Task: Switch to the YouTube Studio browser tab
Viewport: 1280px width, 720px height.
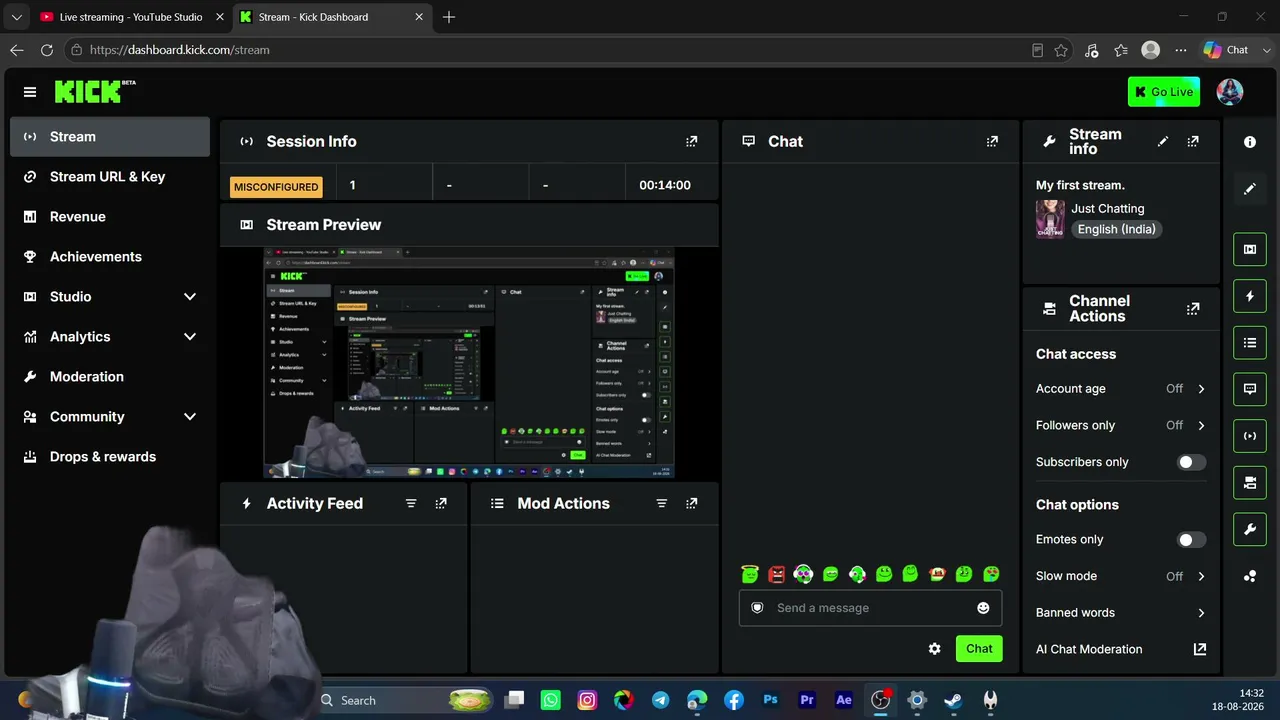Action: coord(130,17)
